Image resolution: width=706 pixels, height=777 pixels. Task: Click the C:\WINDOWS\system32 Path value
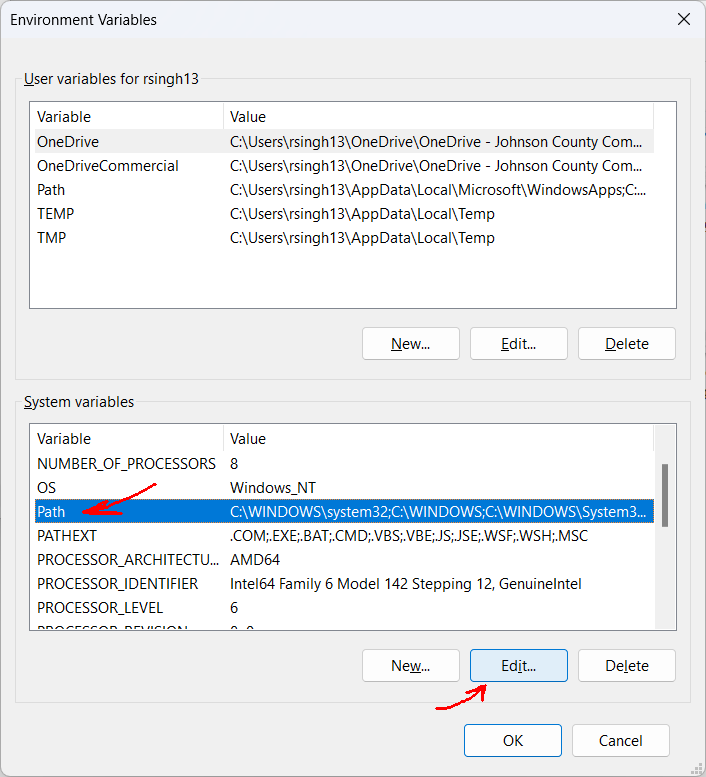[438, 511]
